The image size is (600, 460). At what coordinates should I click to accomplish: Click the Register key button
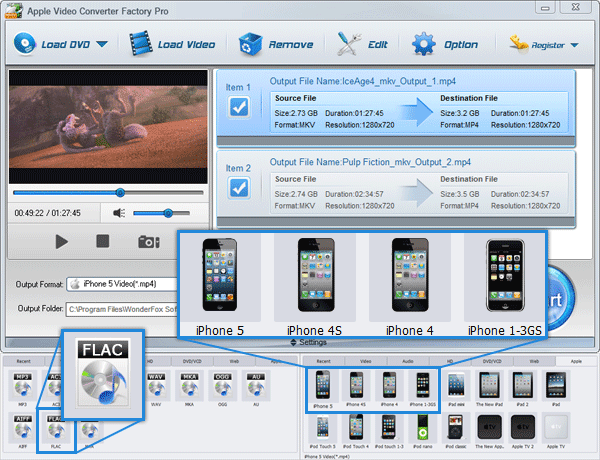coord(536,45)
